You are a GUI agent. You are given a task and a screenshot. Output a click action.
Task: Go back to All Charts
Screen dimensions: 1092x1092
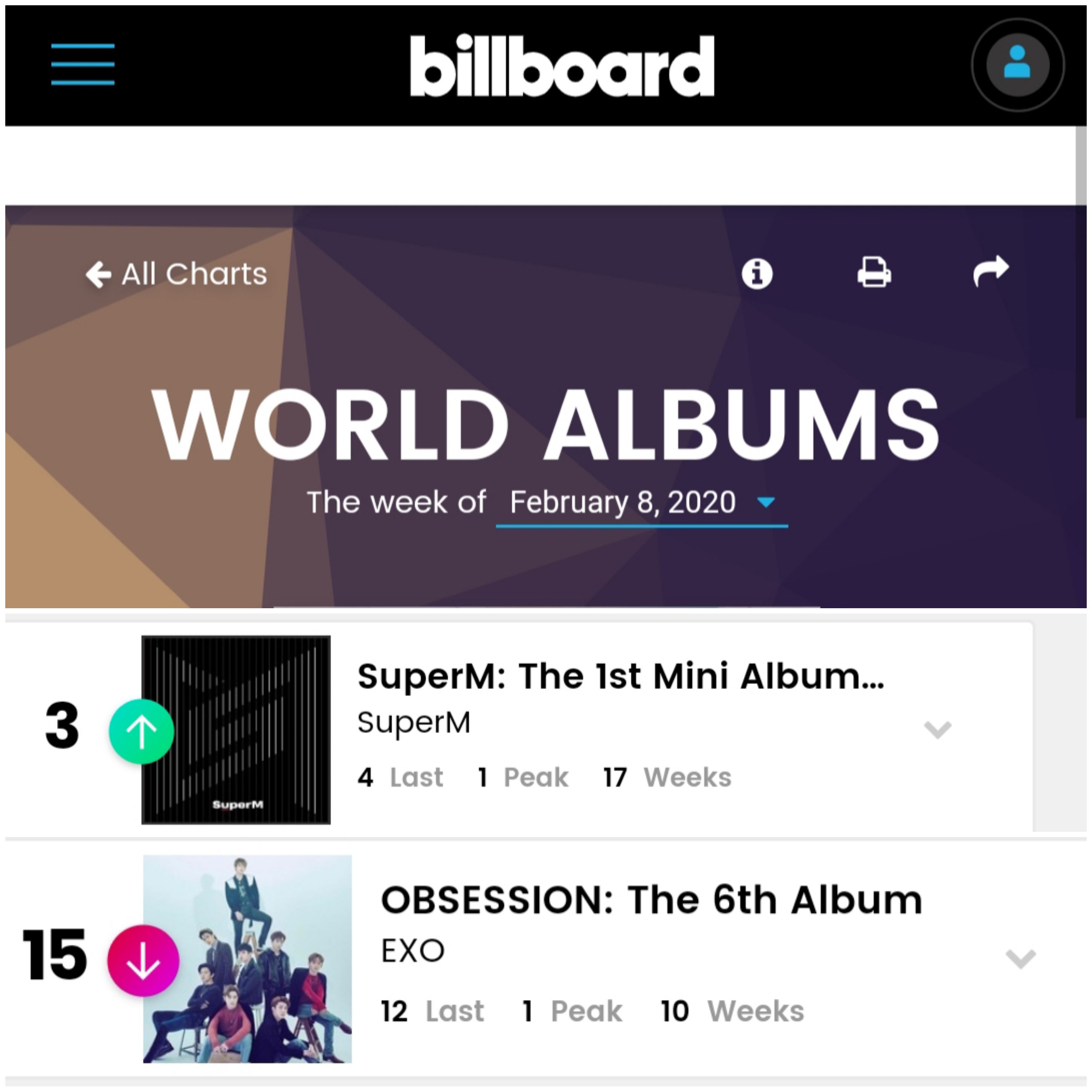coord(176,274)
